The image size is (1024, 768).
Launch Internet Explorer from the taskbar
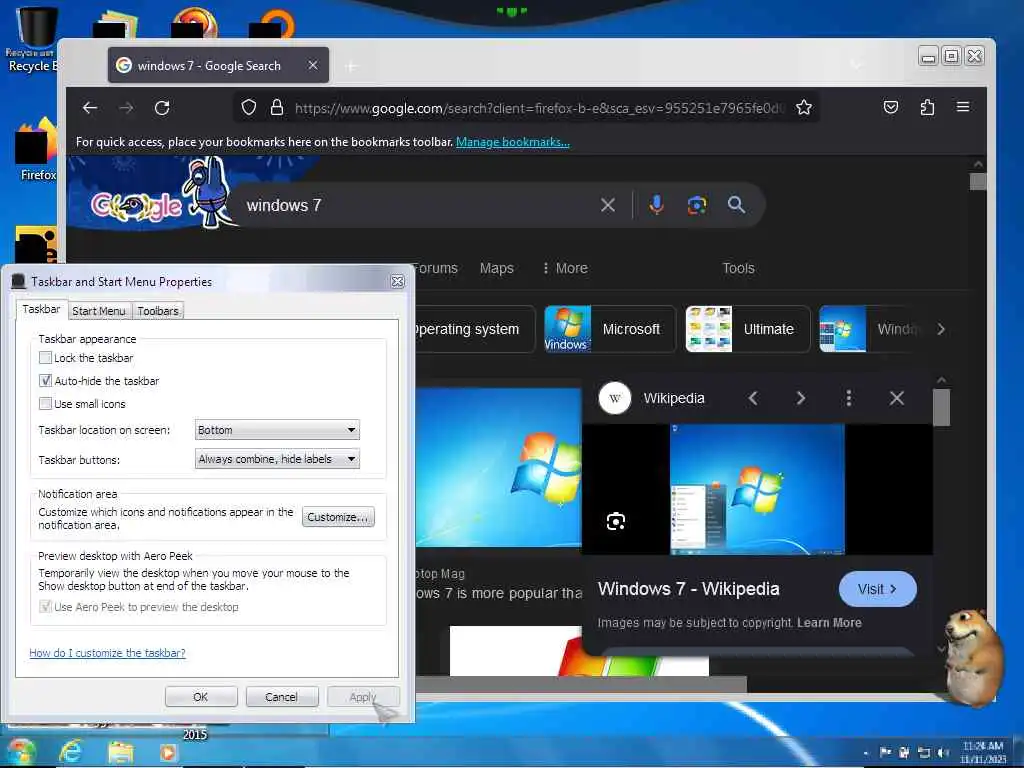coord(71,752)
